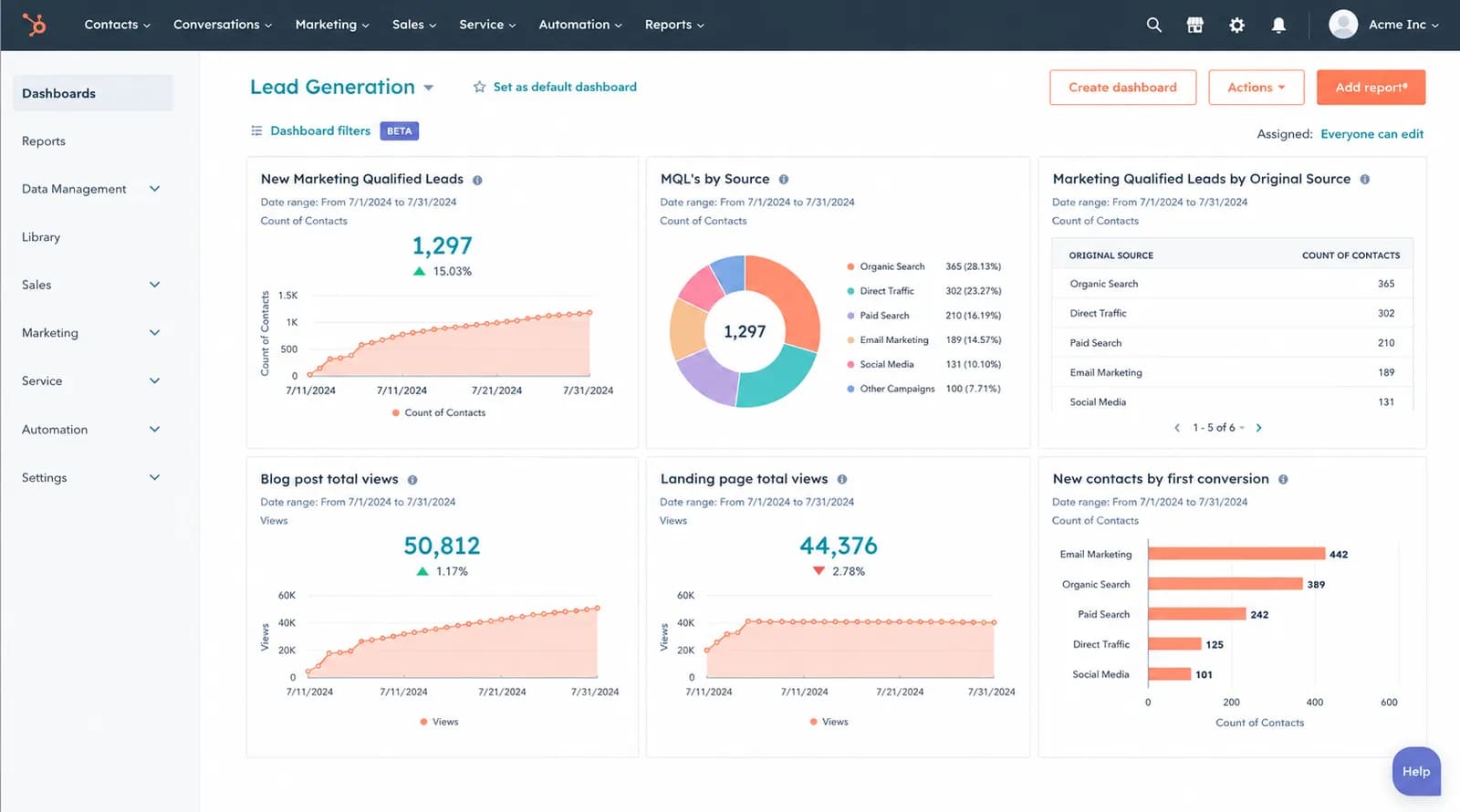This screenshot has width=1460, height=812.
Task: Click the Email Marketing row with 189
Action: click(x=1232, y=372)
